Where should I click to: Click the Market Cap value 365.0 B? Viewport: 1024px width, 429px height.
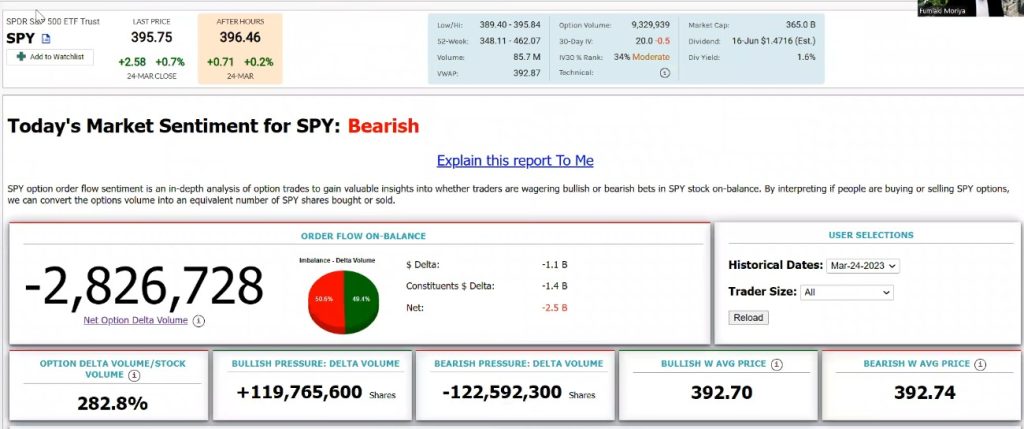(800, 25)
